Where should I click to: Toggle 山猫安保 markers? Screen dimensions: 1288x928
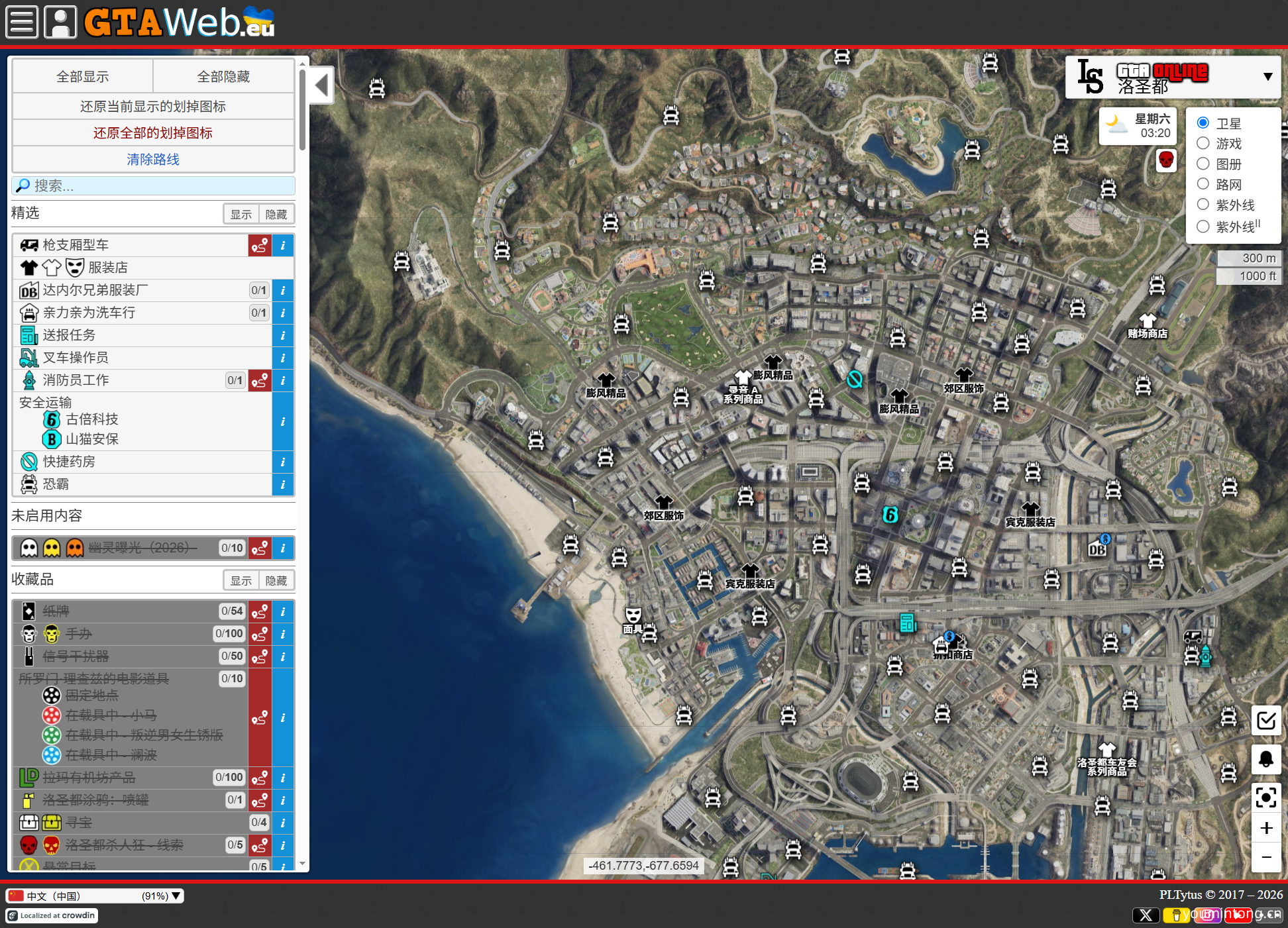click(81, 439)
